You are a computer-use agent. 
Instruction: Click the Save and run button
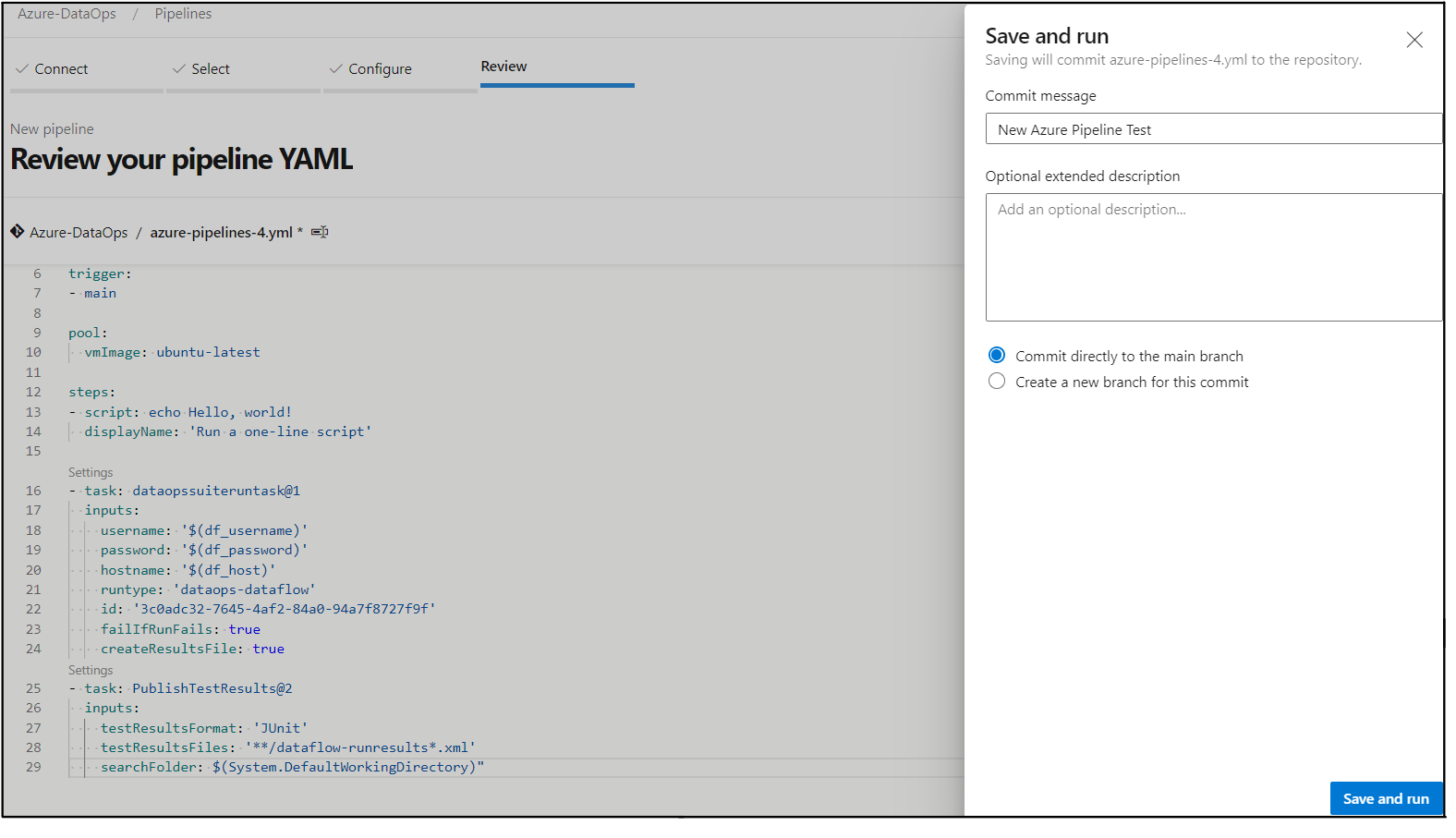1386,798
